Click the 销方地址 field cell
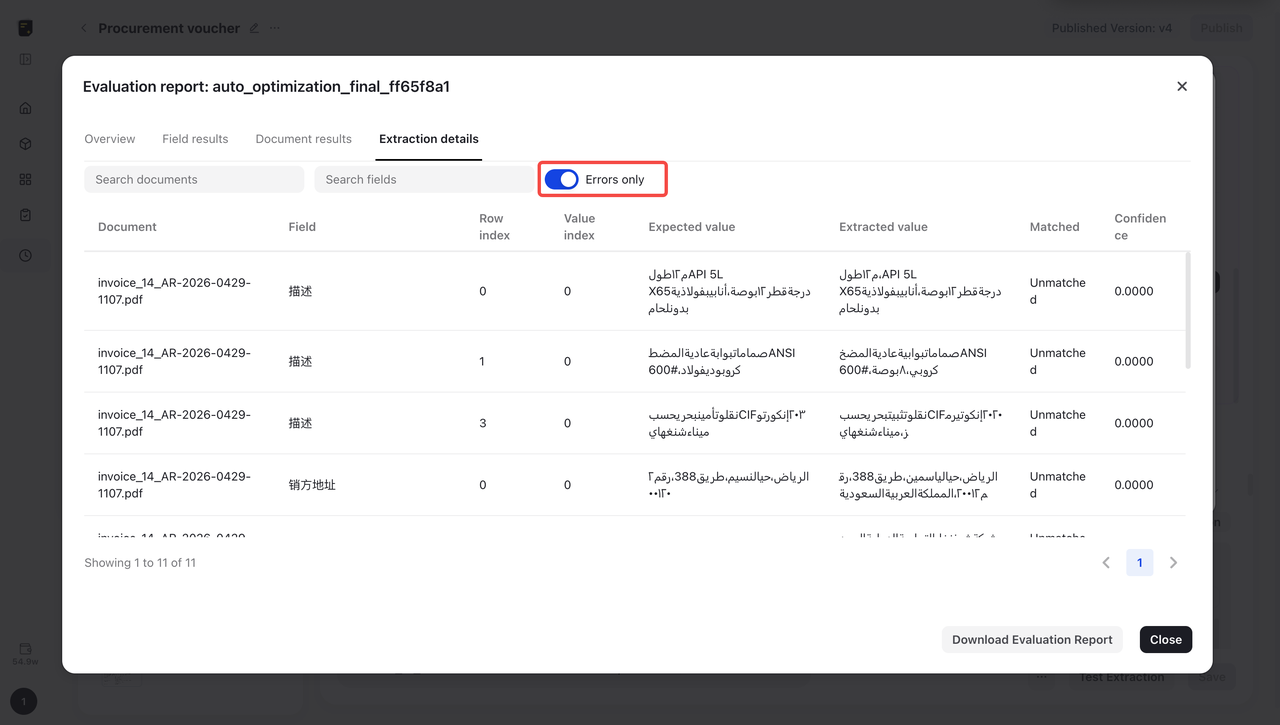Viewport: 1280px width, 725px height. pyautogui.click(x=312, y=485)
